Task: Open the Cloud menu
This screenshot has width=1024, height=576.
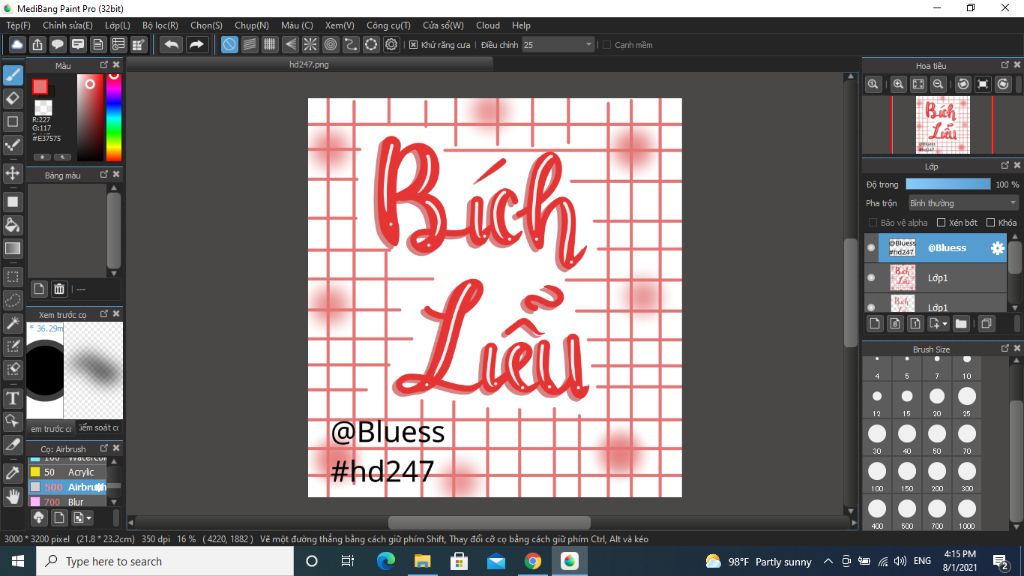Action: [488, 25]
